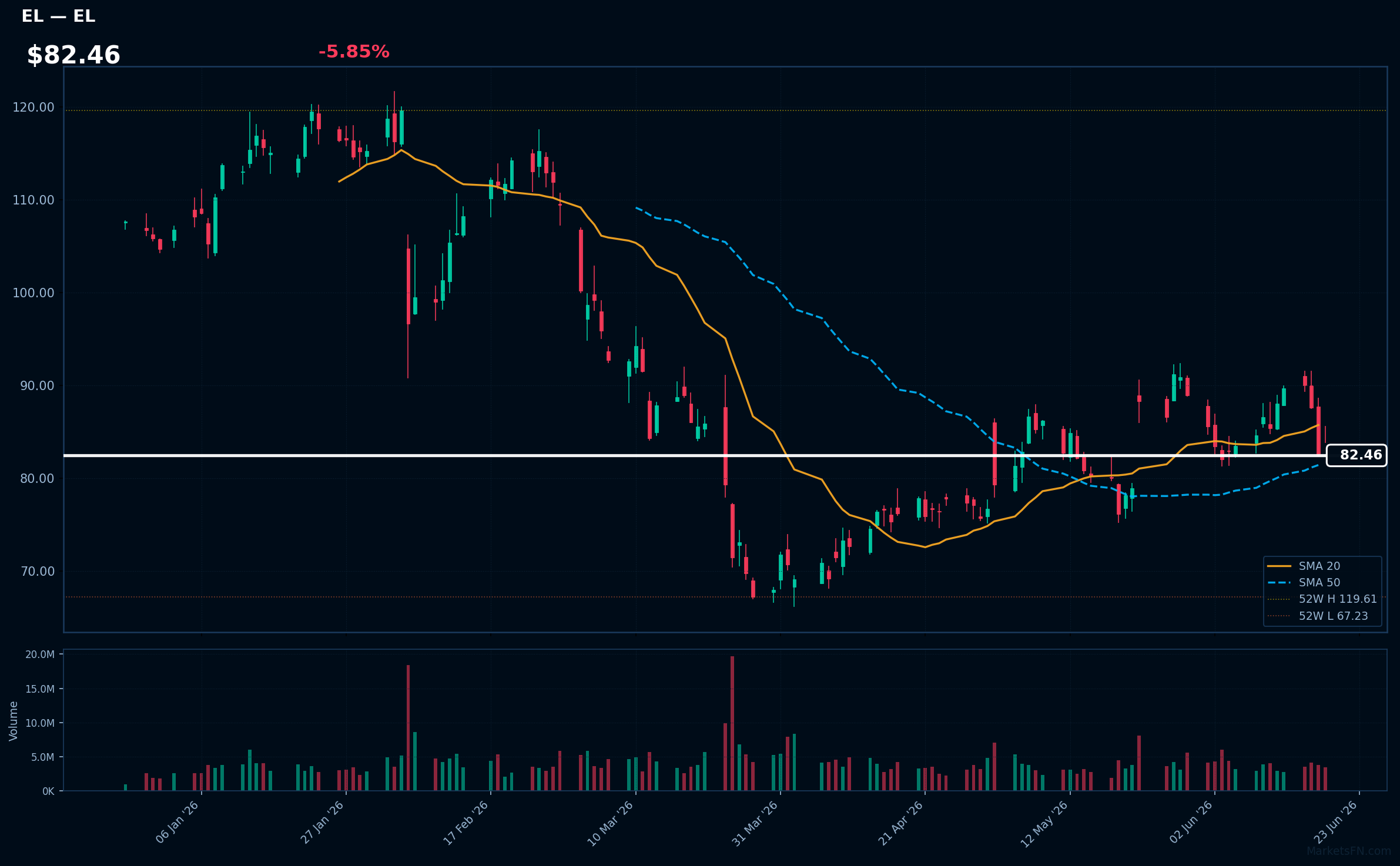Viewport: 1400px width, 866px height.
Task: Click the "Volume" axis title
Action: [14, 721]
